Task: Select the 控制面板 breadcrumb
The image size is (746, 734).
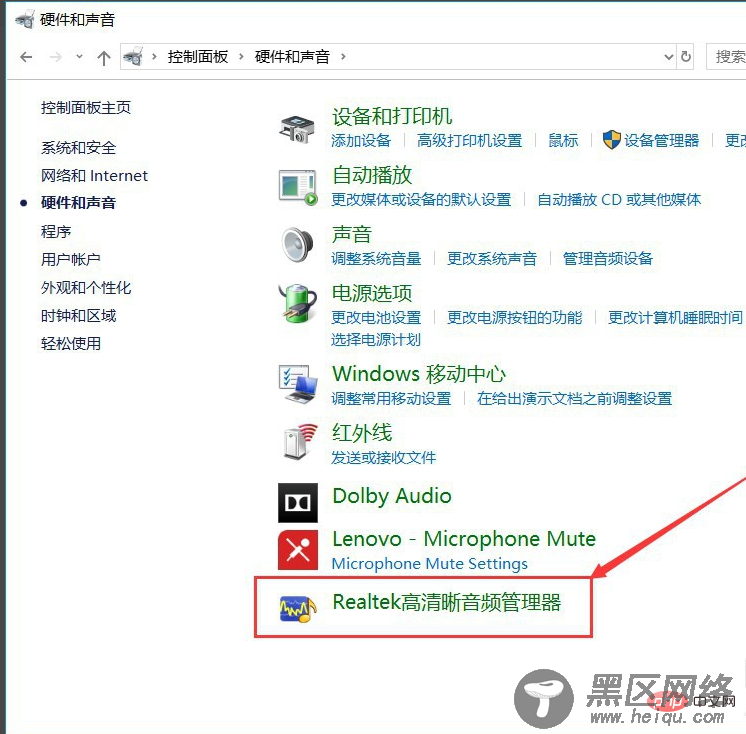Action: click(x=198, y=57)
